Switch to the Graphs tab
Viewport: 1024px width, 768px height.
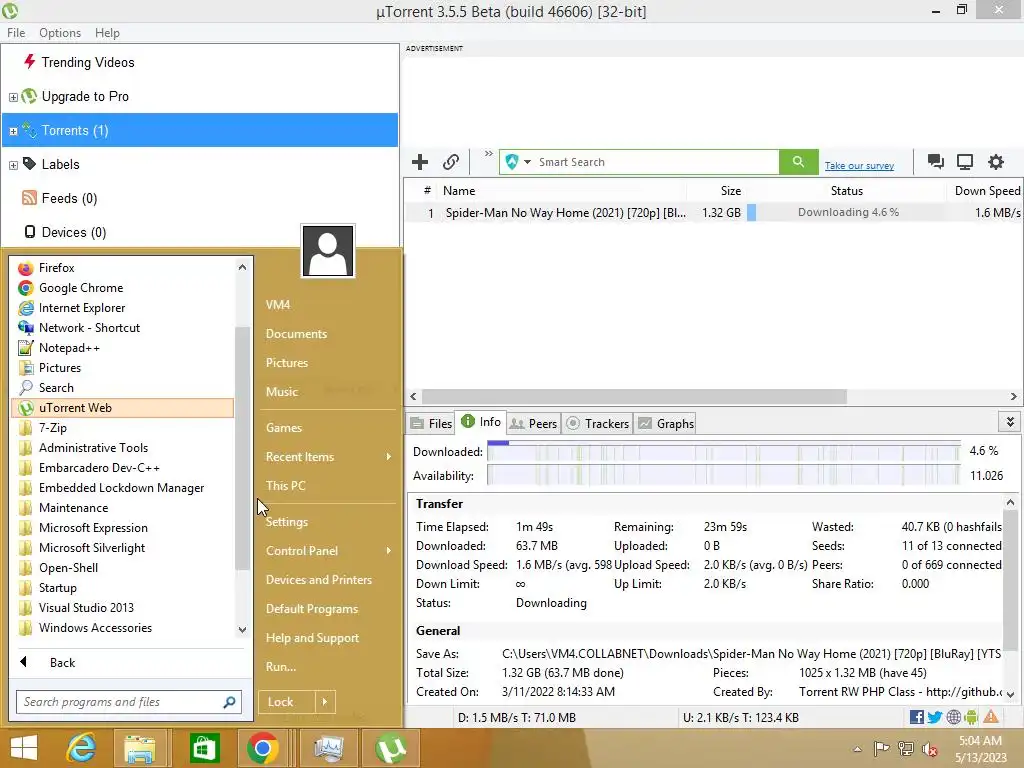coord(666,424)
